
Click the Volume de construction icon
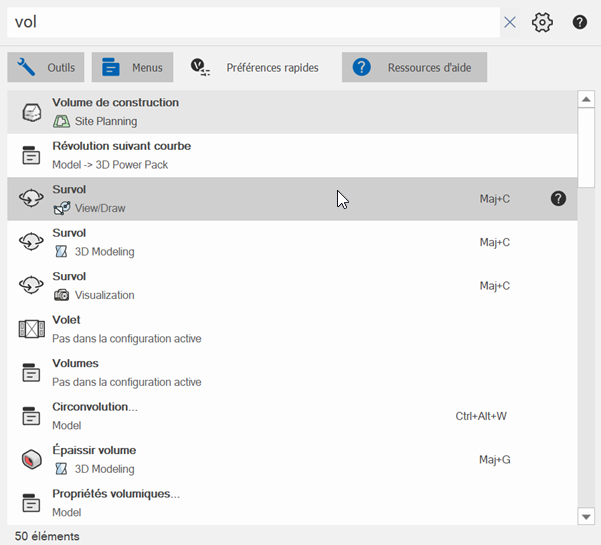click(31, 112)
